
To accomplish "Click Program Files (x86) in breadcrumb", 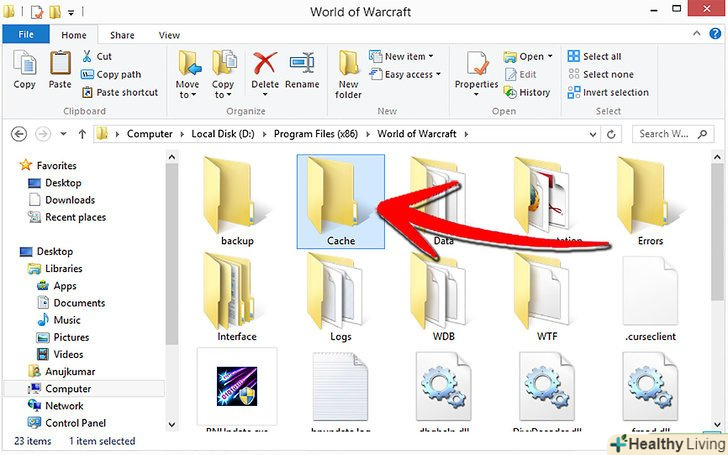I will [x=316, y=134].
